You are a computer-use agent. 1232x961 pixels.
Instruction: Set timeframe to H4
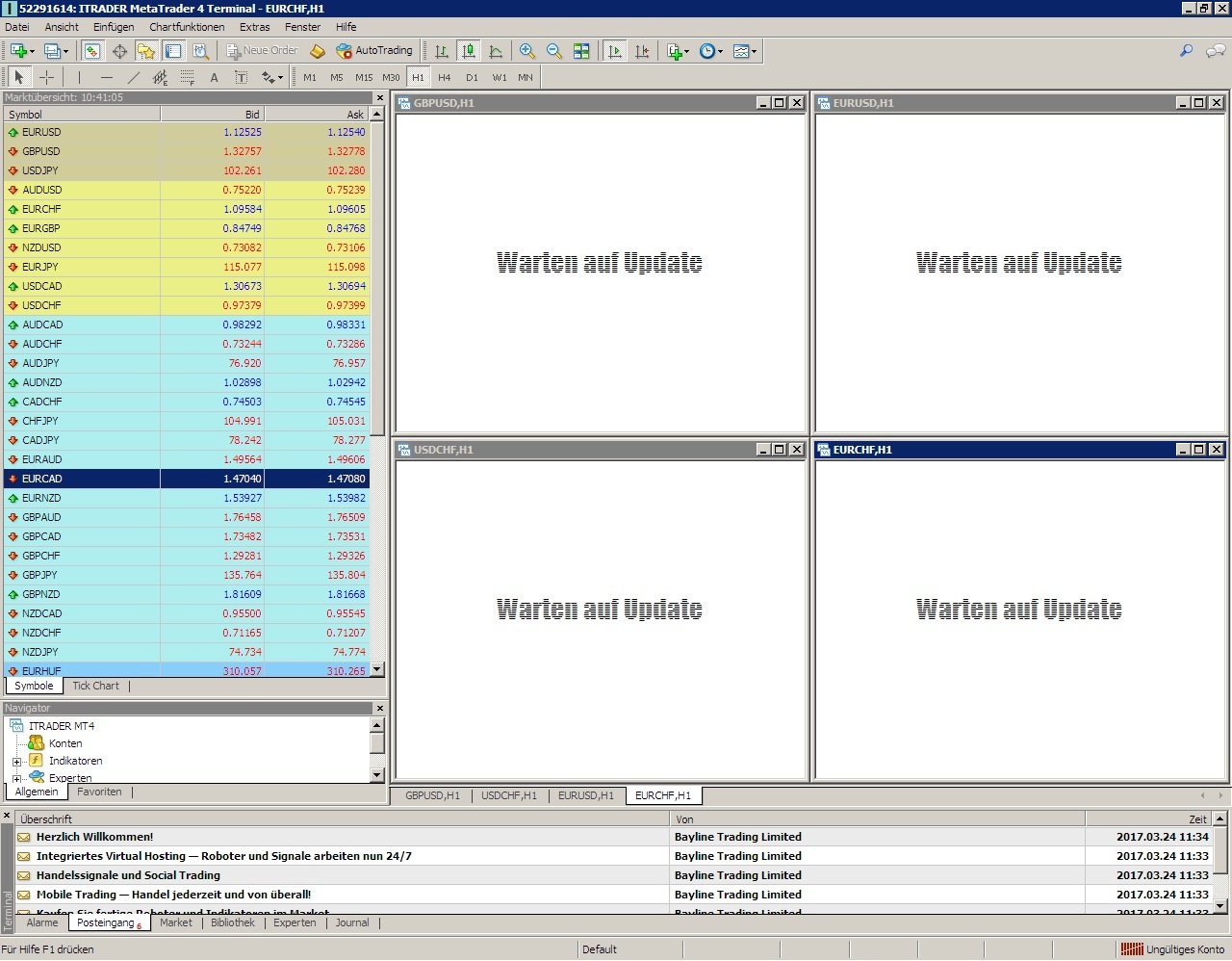444,77
